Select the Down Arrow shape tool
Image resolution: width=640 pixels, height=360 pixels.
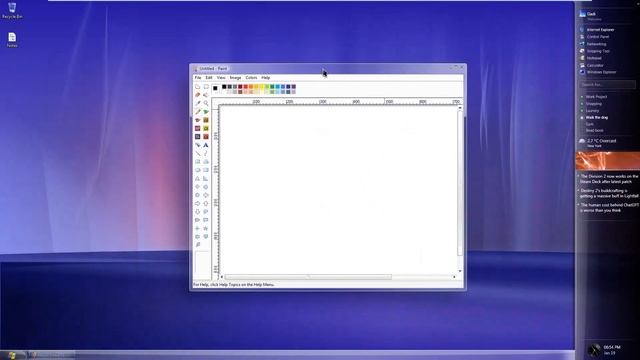click(198, 212)
